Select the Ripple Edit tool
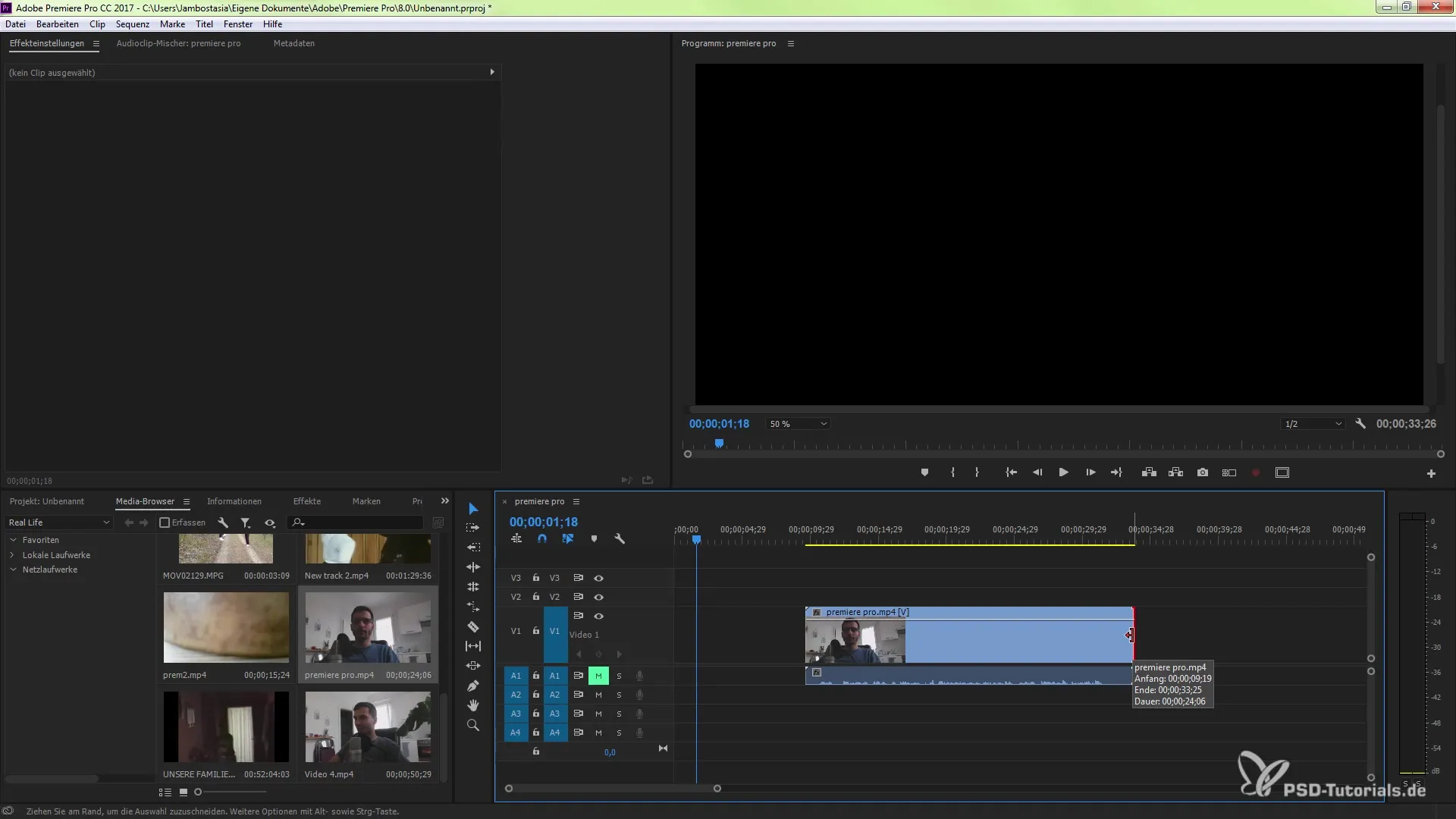The width and height of the screenshot is (1456, 819). (x=473, y=567)
